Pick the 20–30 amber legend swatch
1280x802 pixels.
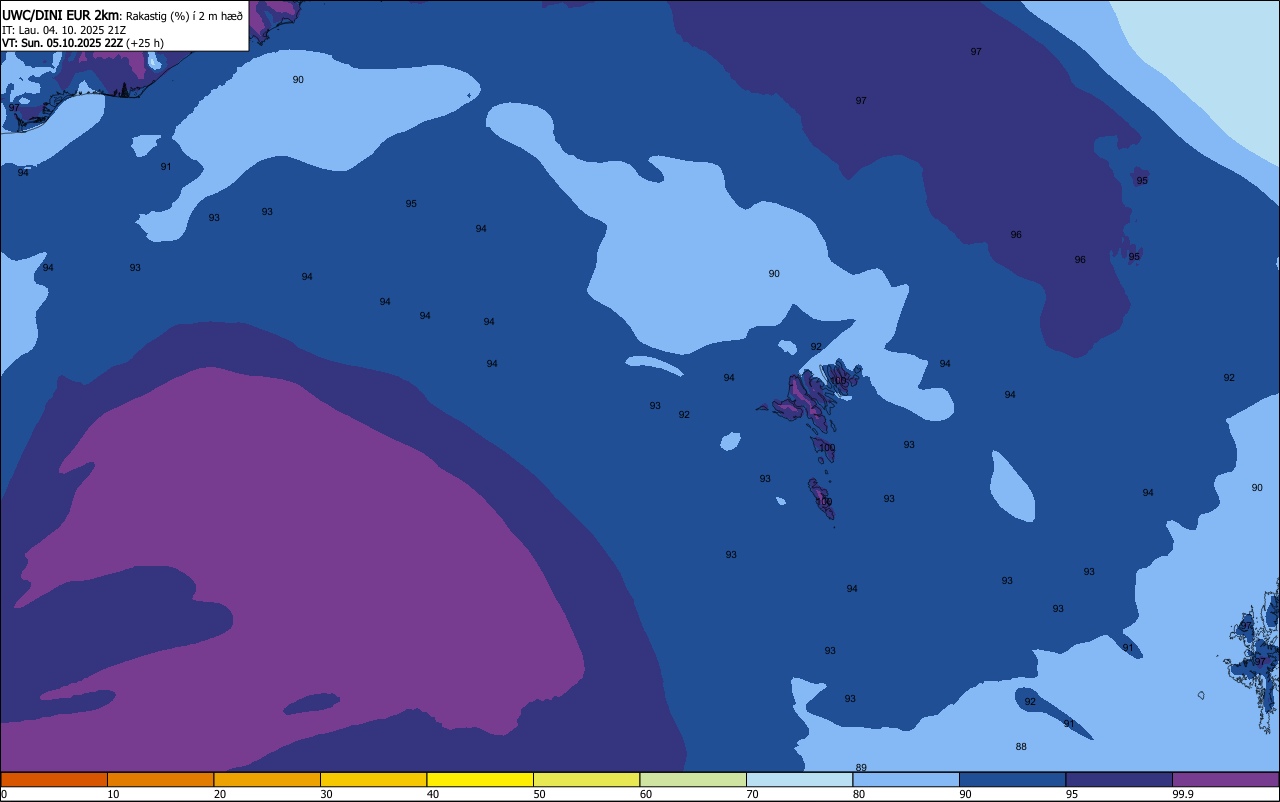click(267, 779)
